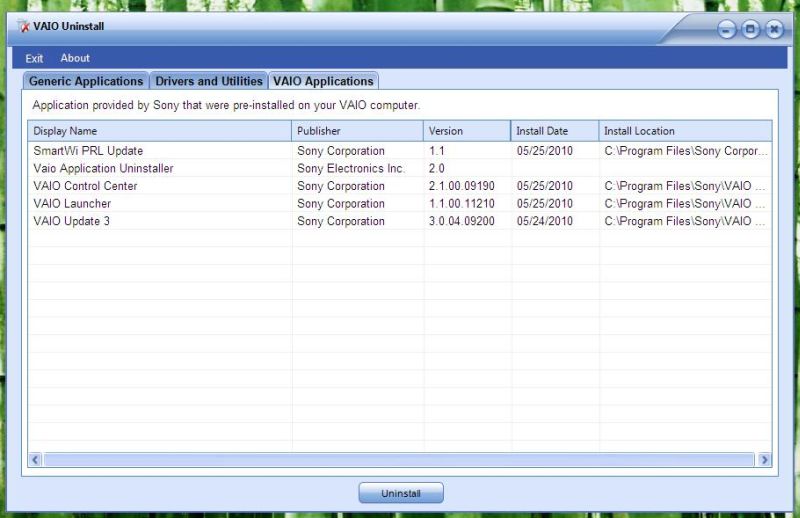
Task: Click the horizontal scrollbar track
Action: [399, 460]
